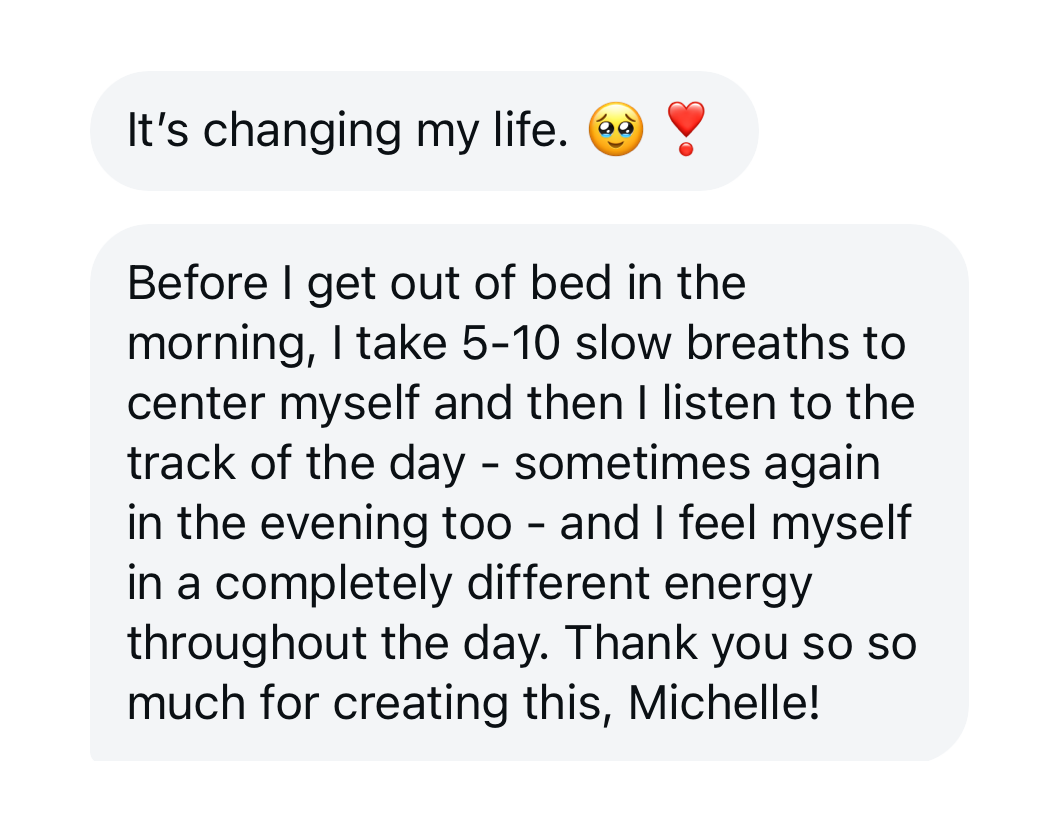The width and height of the screenshot is (1053, 826).
Task: Click the word "listen" in the message
Action: coord(720,403)
